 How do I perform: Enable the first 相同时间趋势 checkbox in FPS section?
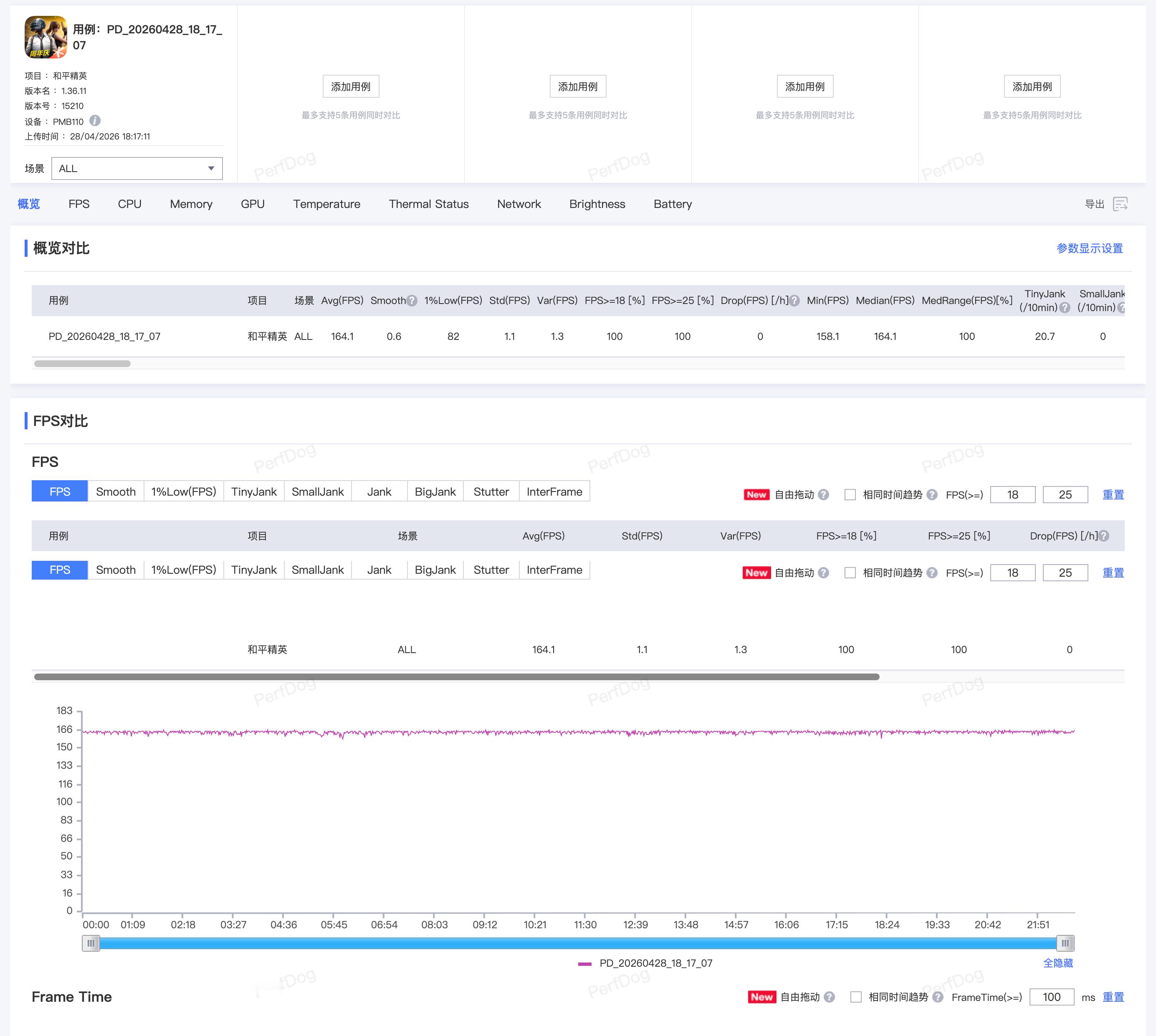(850, 495)
